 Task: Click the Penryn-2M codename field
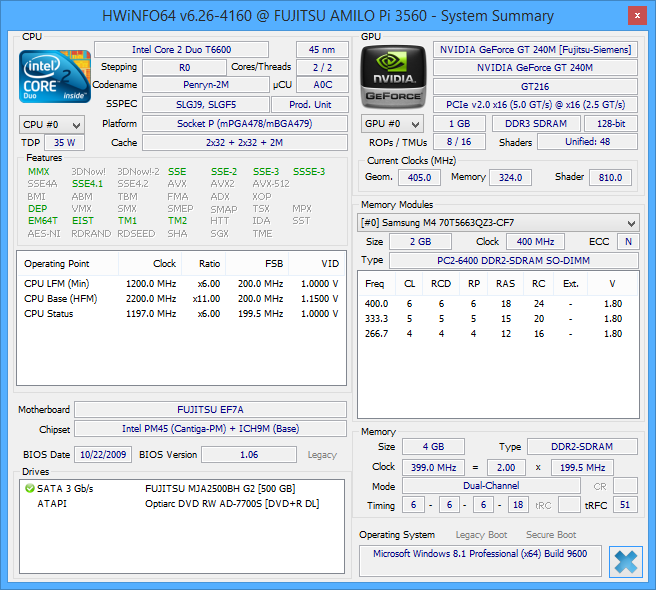pyautogui.click(x=205, y=85)
